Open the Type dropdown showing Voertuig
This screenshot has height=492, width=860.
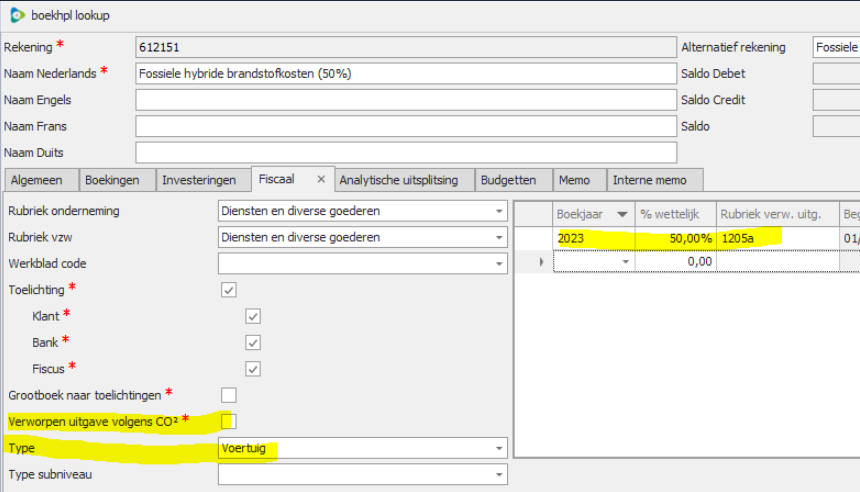click(498, 448)
